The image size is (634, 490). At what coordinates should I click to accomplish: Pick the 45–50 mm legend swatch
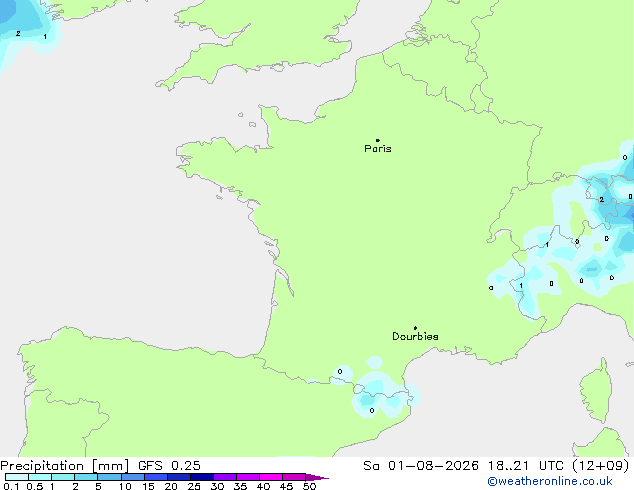coord(294,477)
